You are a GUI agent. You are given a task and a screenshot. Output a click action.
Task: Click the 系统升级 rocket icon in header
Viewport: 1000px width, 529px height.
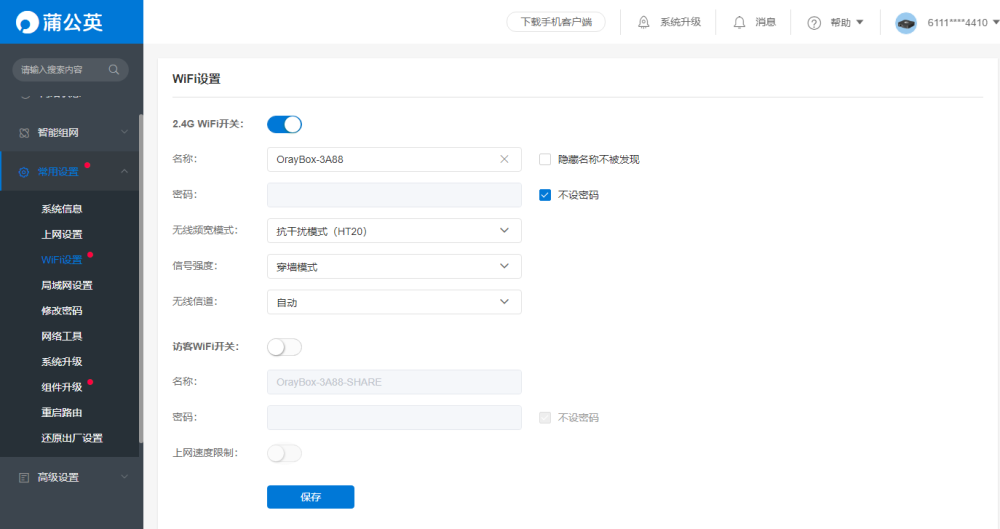tap(643, 22)
